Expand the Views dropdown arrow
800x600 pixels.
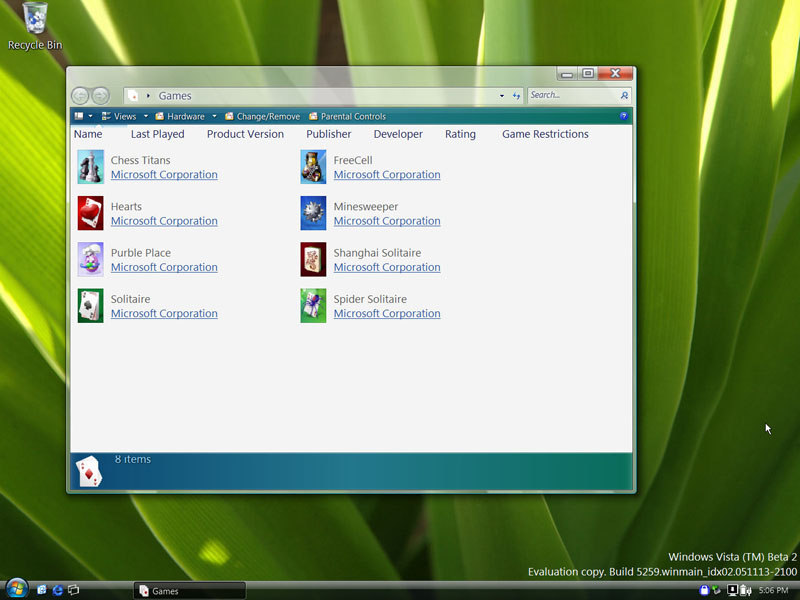click(x=145, y=116)
